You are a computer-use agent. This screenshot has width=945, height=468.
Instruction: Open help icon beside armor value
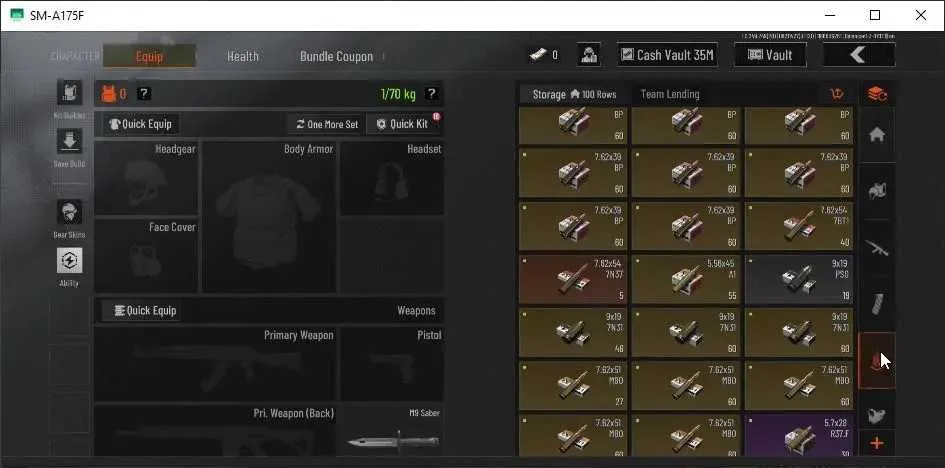point(144,93)
